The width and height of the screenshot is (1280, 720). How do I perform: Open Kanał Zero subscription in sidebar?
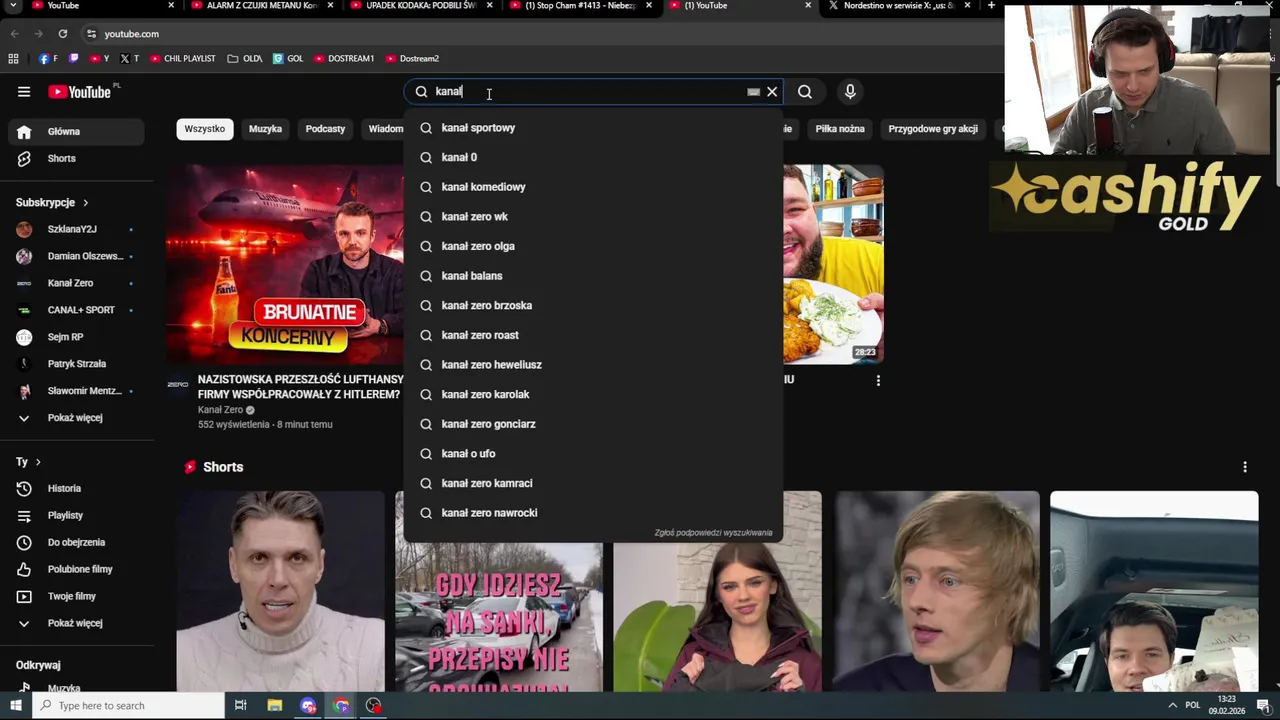pyautogui.click(x=76, y=284)
